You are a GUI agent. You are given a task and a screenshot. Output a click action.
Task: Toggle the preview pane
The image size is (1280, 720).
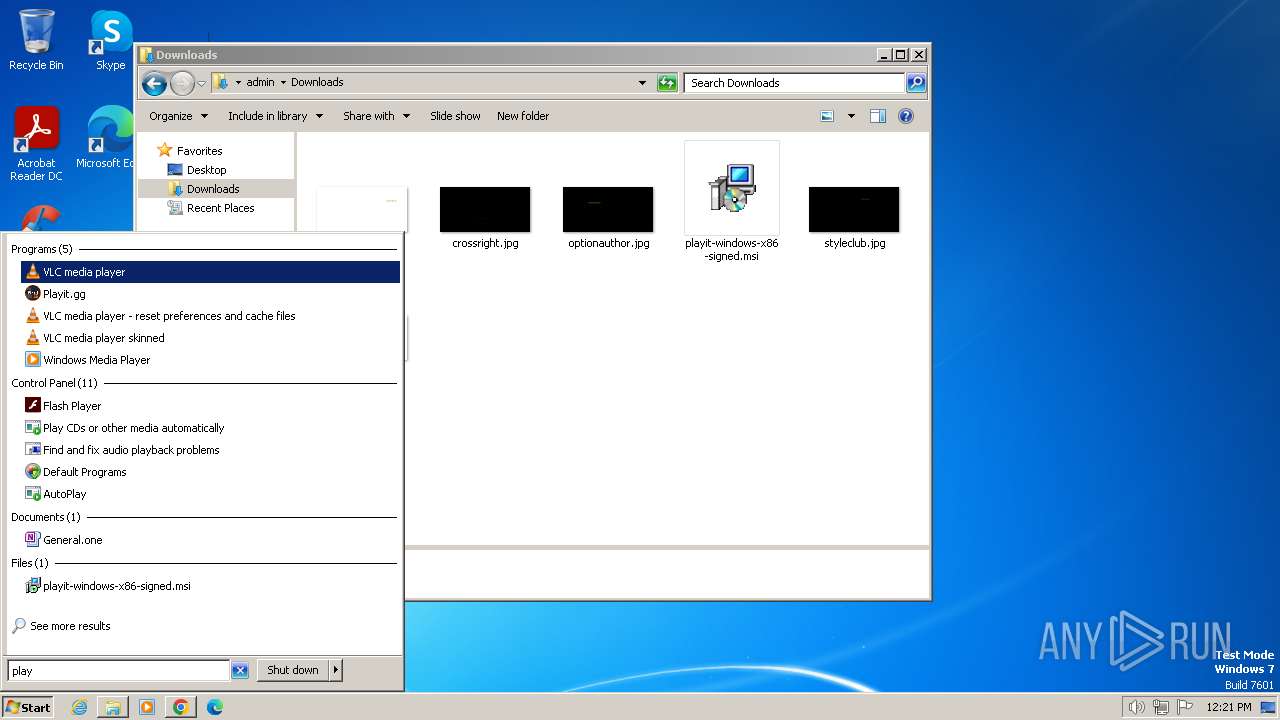tap(877, 116)
